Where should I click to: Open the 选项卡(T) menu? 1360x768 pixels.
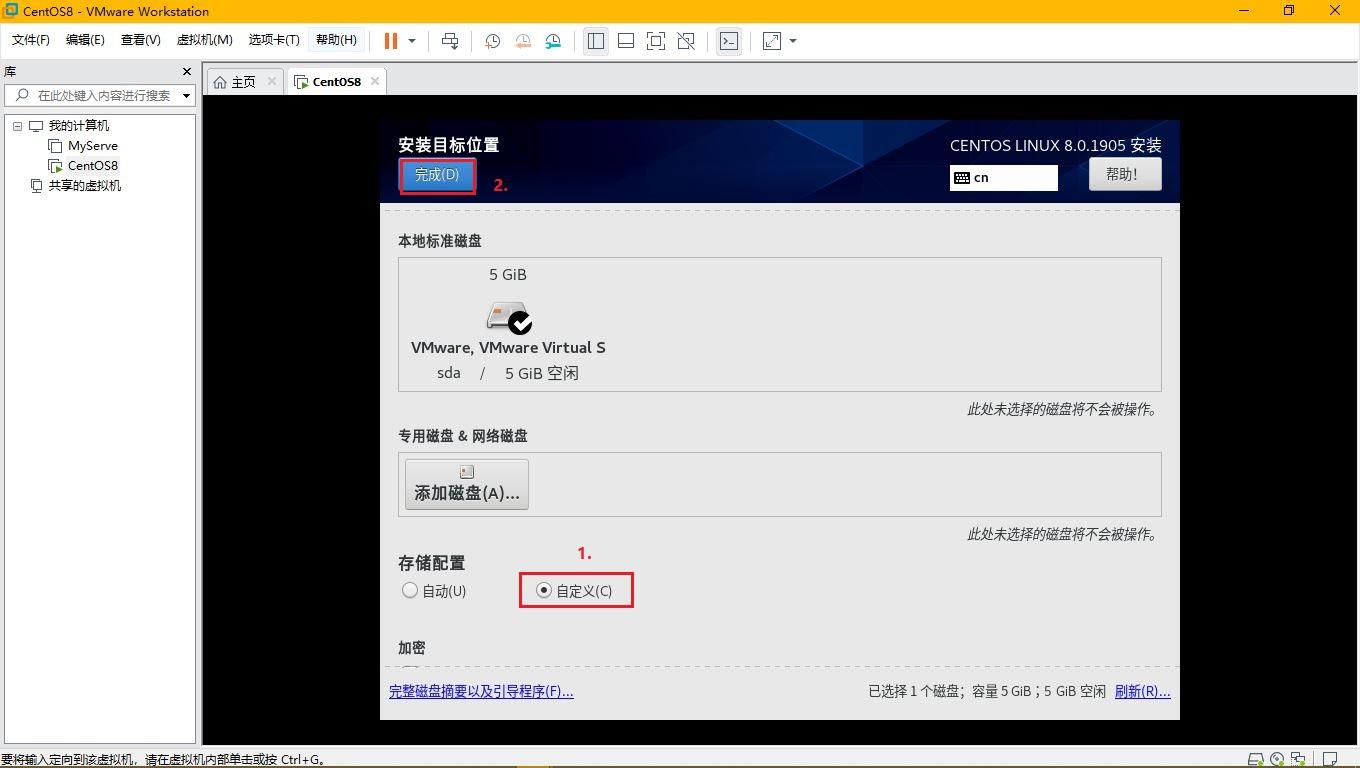pos(274,40)
